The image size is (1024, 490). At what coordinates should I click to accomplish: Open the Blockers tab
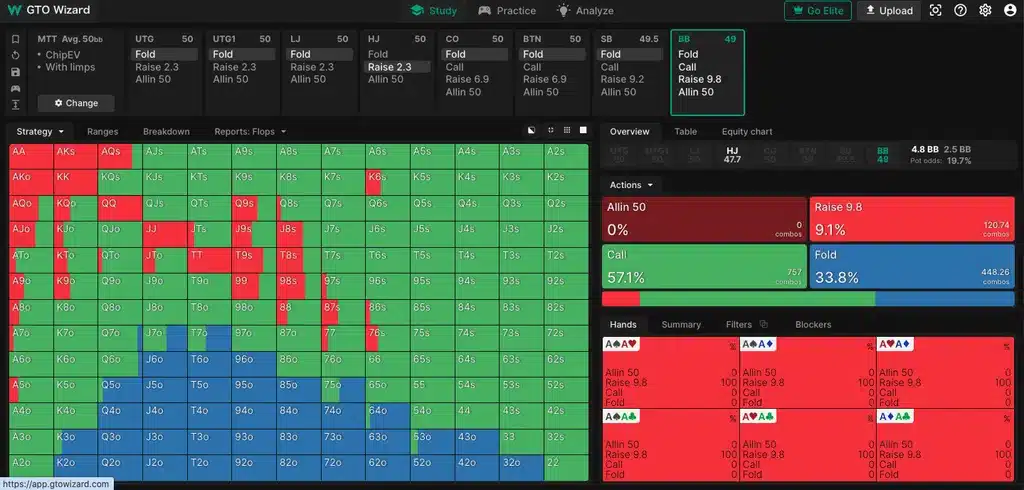(x=813, y=325)
